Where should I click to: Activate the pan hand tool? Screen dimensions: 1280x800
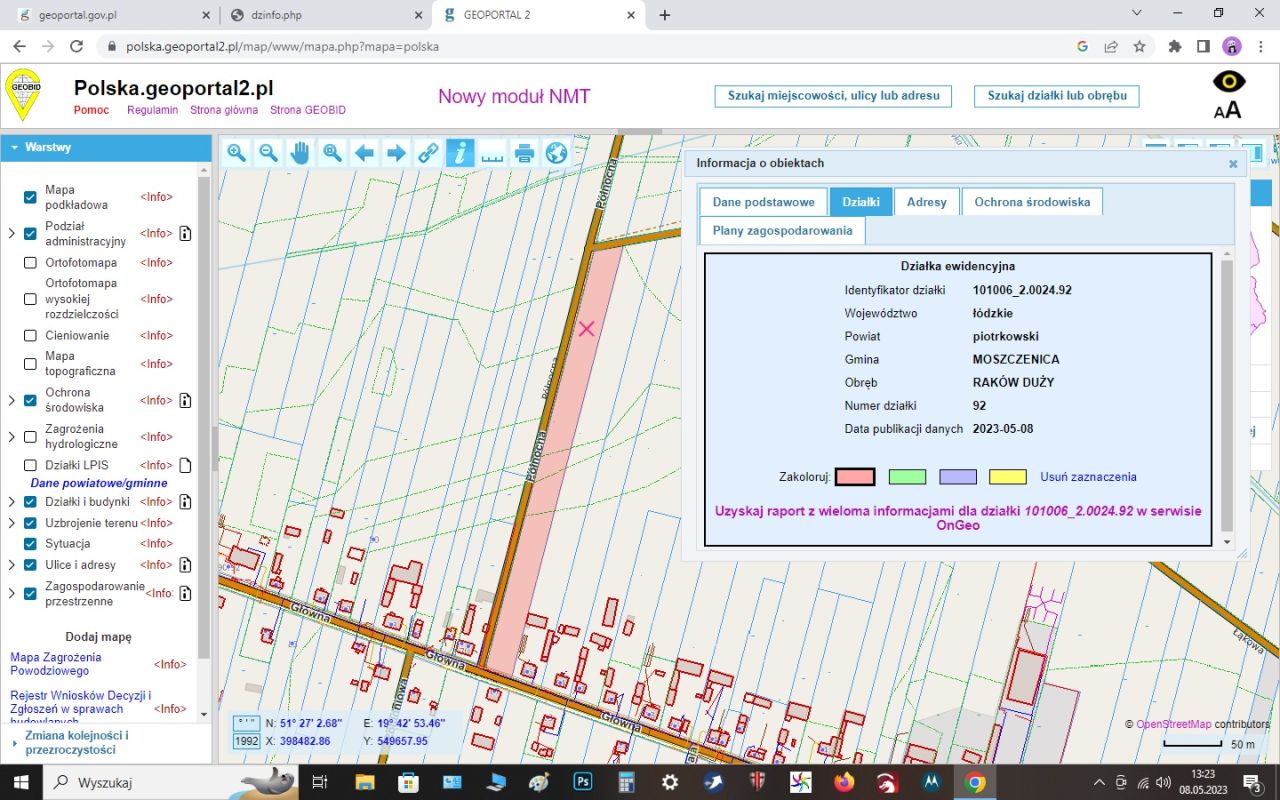[x=300, y=152]
